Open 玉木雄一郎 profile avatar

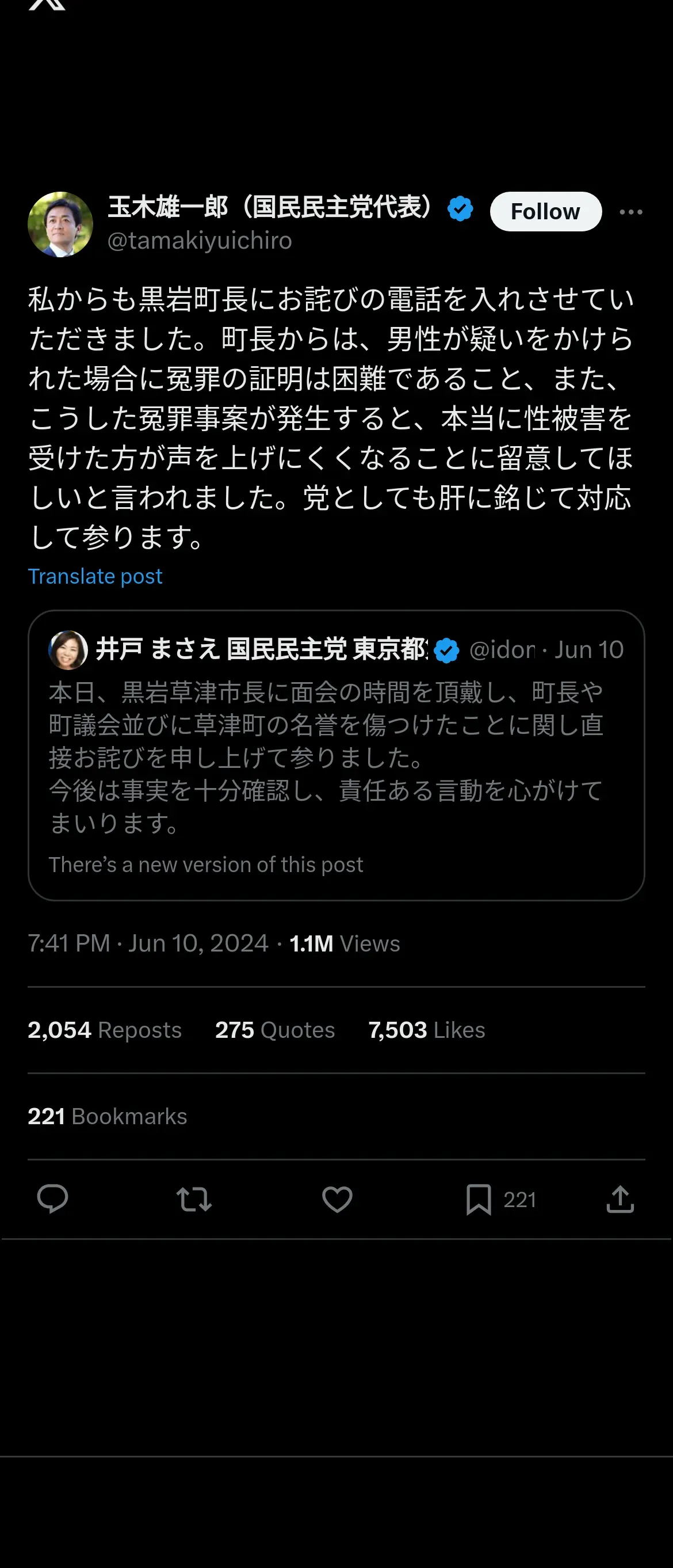click(60, 224)
